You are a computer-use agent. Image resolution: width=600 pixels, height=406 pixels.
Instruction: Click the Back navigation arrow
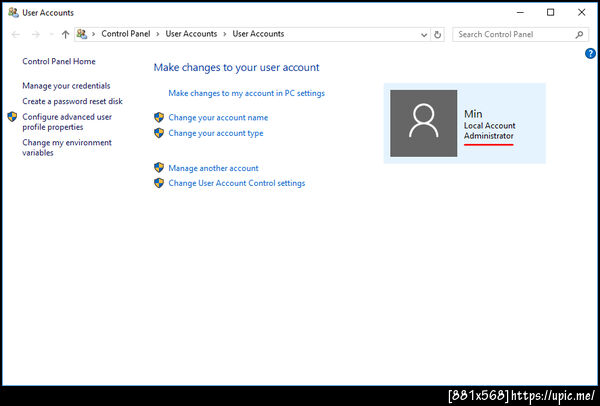click(x=16, y=34)
